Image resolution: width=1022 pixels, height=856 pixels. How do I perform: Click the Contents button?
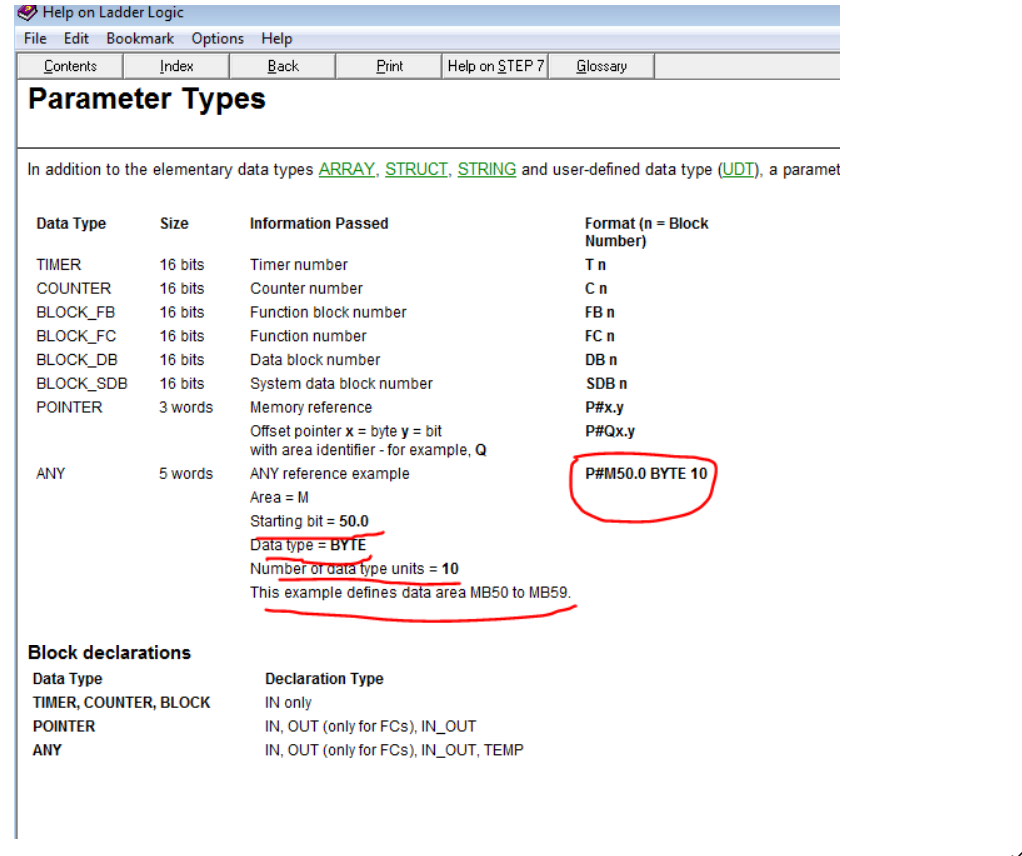coord(70,66)
